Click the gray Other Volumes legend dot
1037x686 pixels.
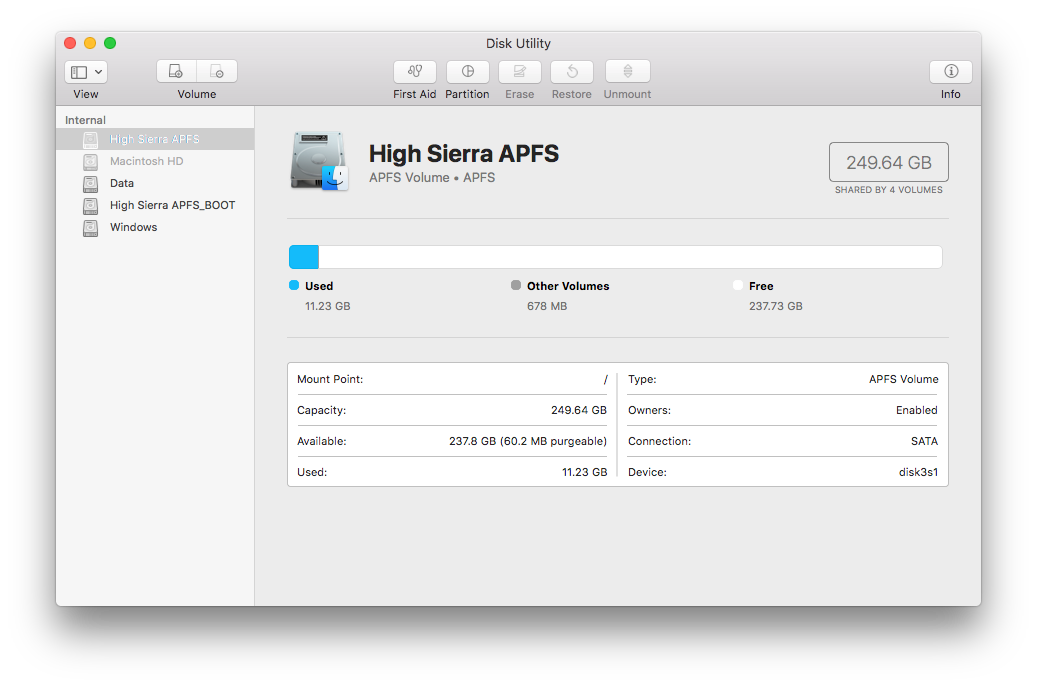516,285
